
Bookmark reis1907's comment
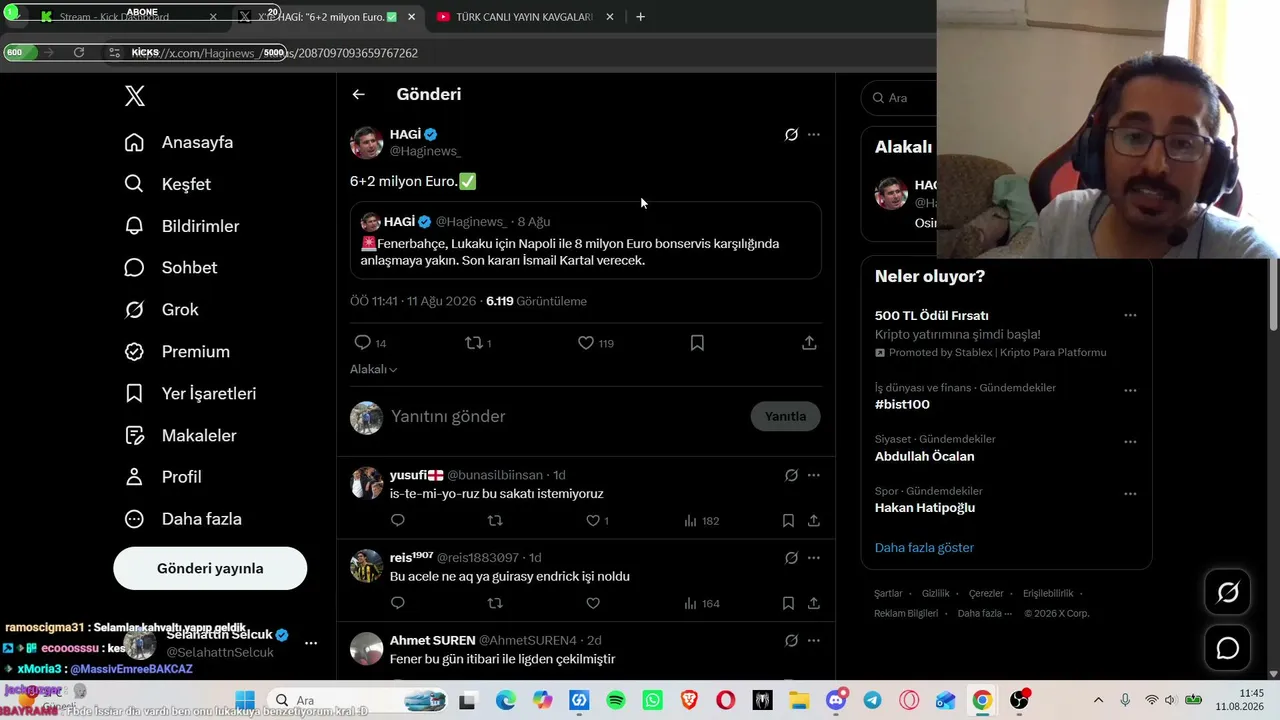(788, 603)
